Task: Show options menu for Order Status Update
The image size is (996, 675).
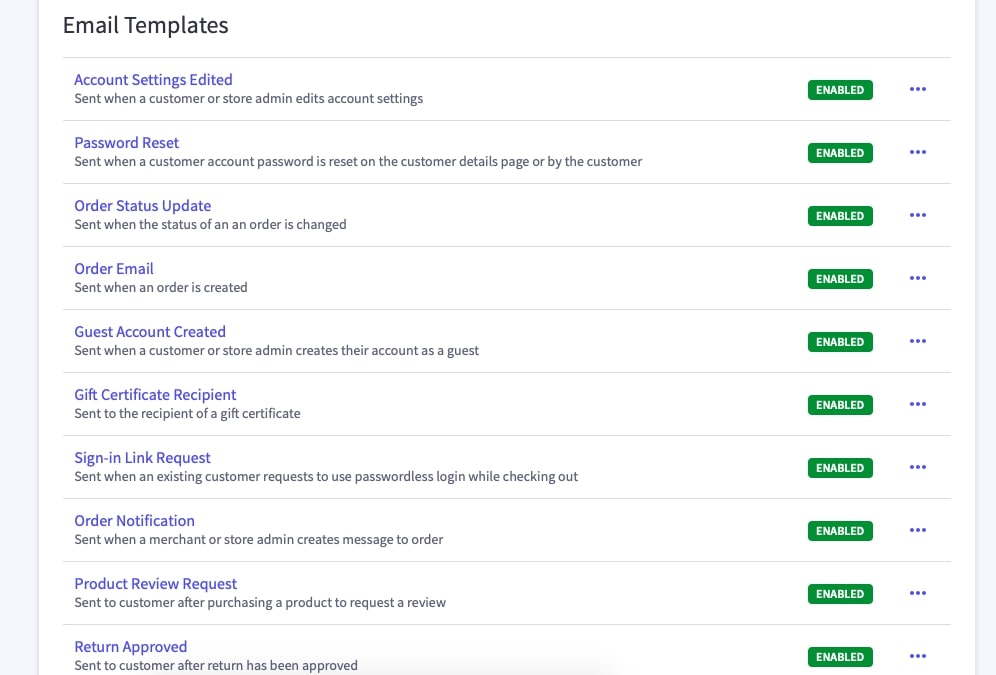Action: pyautogui.click(x=917, y=215)
